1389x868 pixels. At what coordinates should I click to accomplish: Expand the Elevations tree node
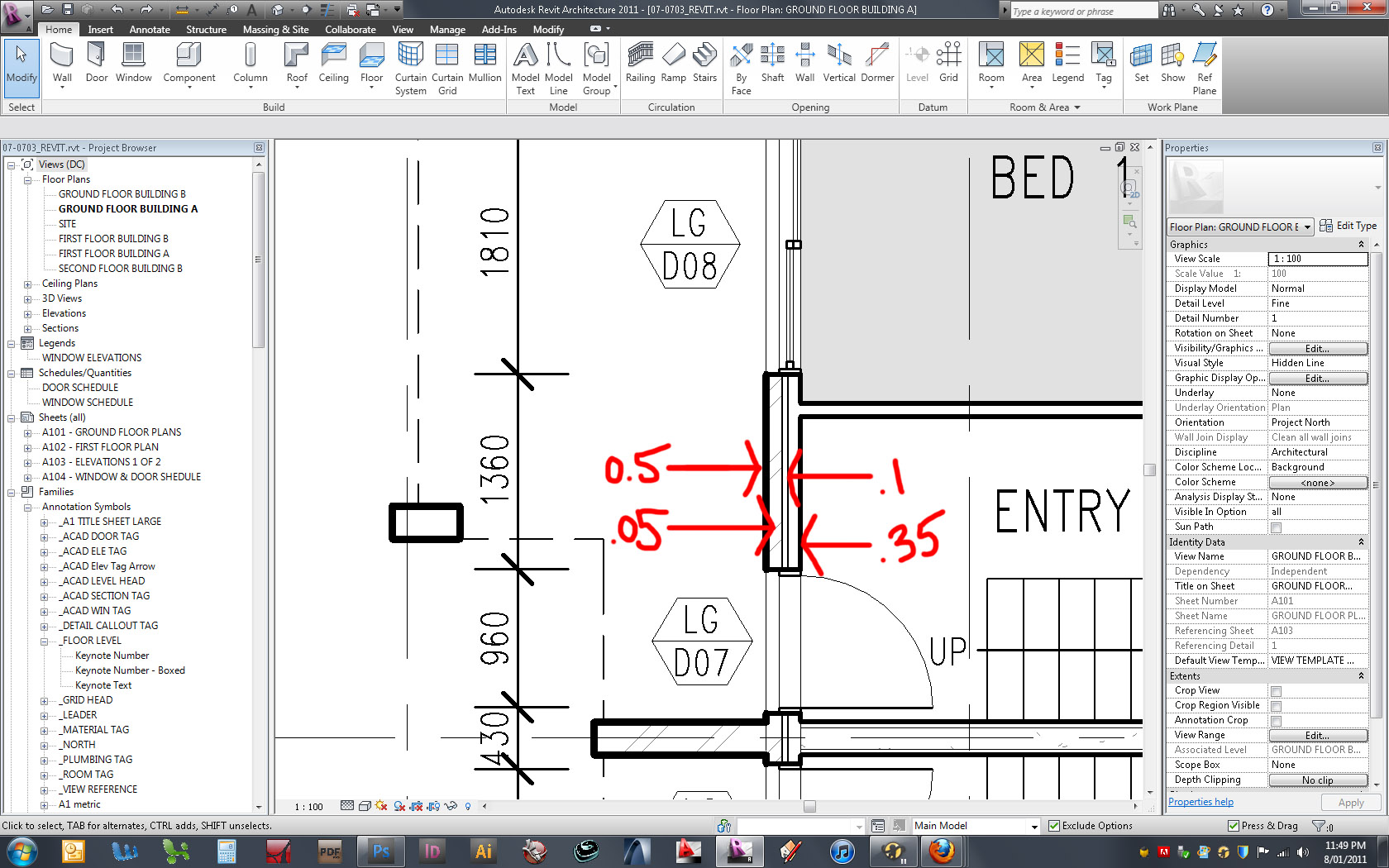click(x=27, y=313)
